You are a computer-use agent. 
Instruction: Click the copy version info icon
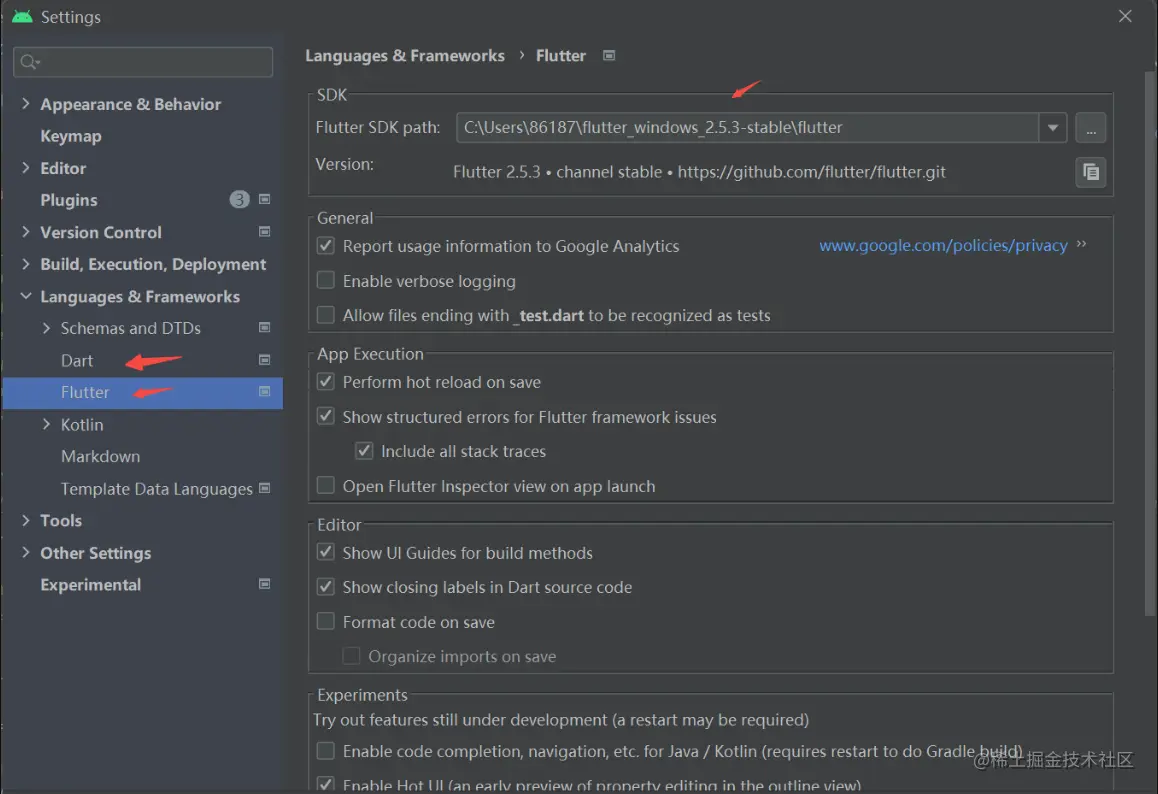(1090, 172)
